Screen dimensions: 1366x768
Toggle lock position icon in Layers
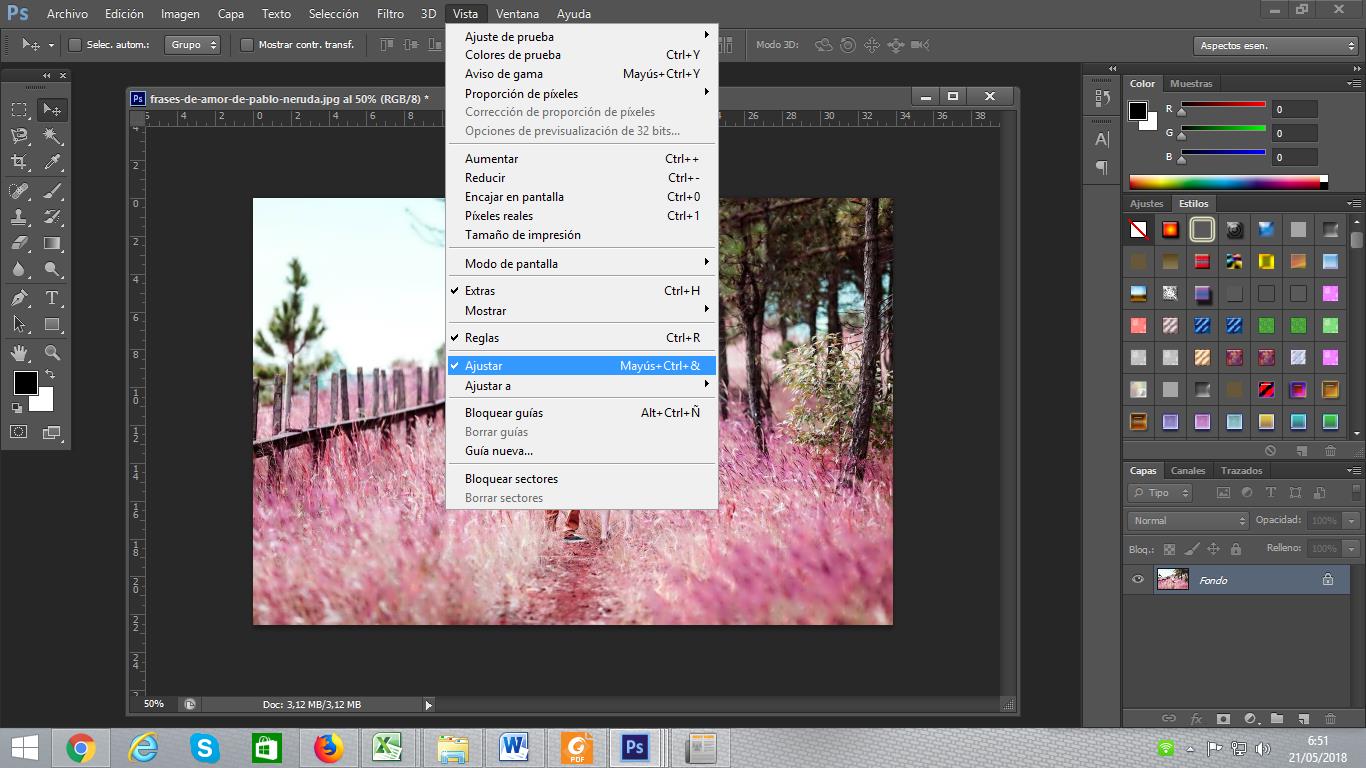(1213, 549)
